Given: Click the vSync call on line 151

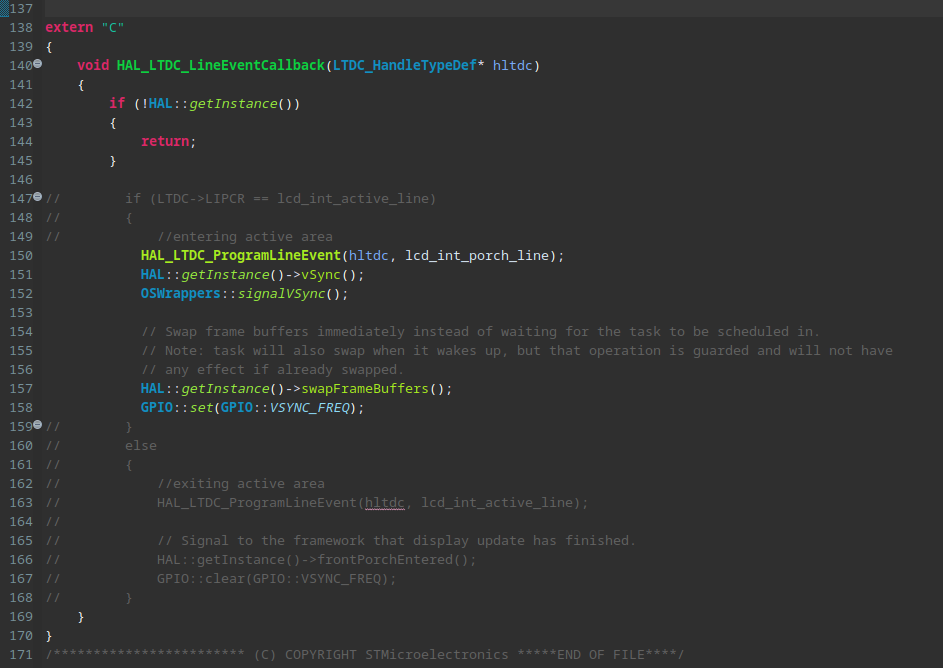Looking at the screenshot, I should coord(321,275).
